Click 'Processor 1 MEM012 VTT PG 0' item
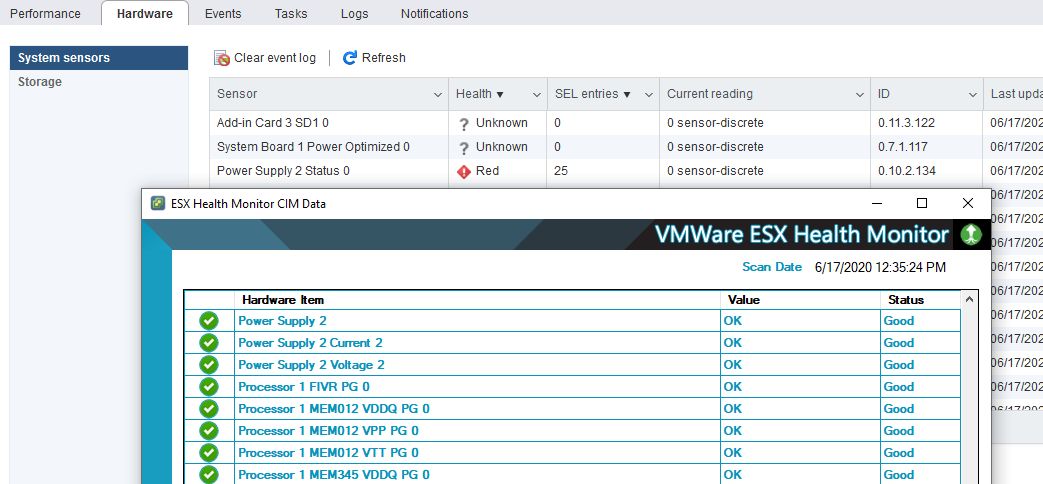 [x=329, y=453]
